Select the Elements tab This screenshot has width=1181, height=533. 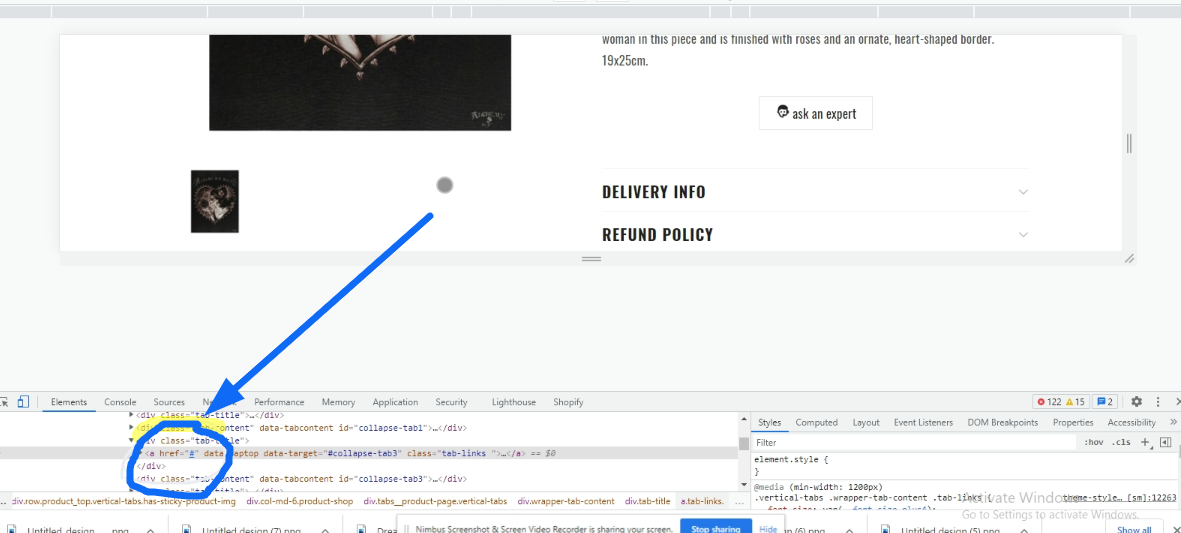(69, 402)
